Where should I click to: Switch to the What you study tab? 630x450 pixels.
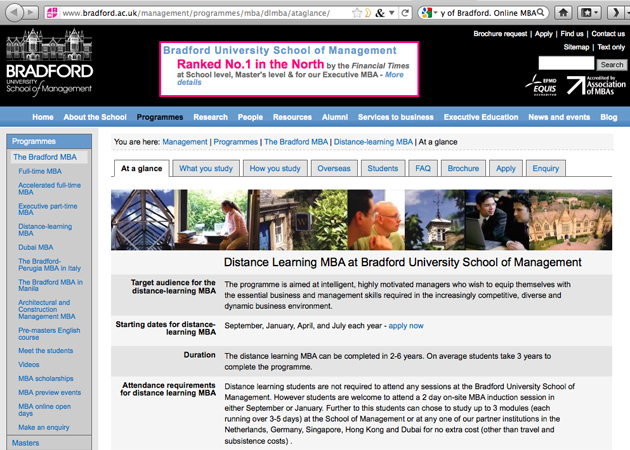[x=206, y=168]
